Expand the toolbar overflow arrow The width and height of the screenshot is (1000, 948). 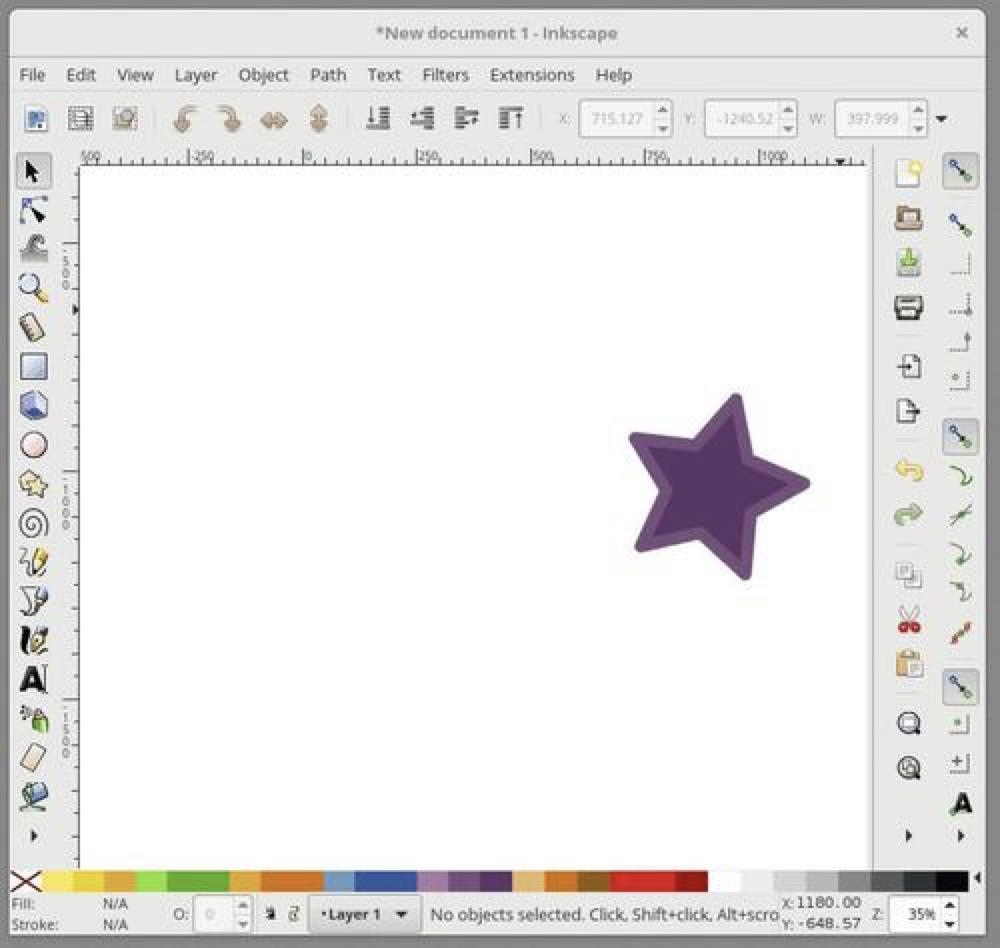(x=941, y=118)
